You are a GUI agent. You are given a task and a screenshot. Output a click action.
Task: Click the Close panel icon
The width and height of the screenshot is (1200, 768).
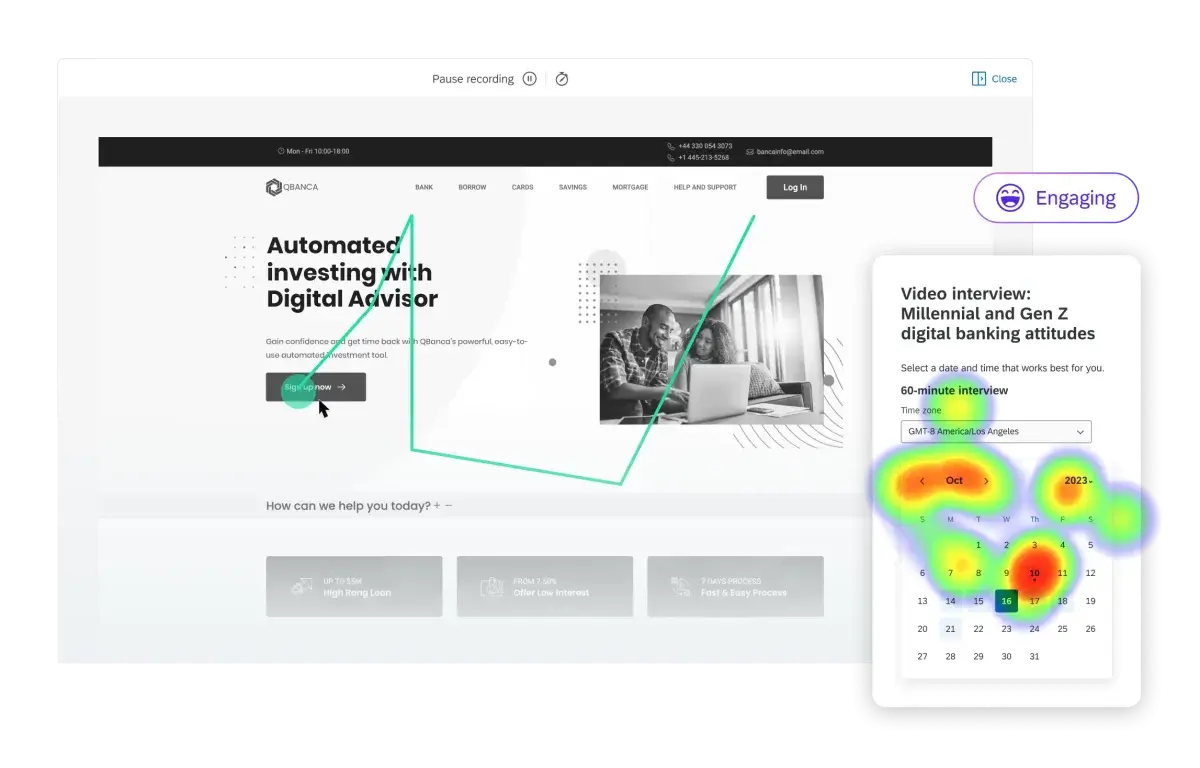click(979, 79)
